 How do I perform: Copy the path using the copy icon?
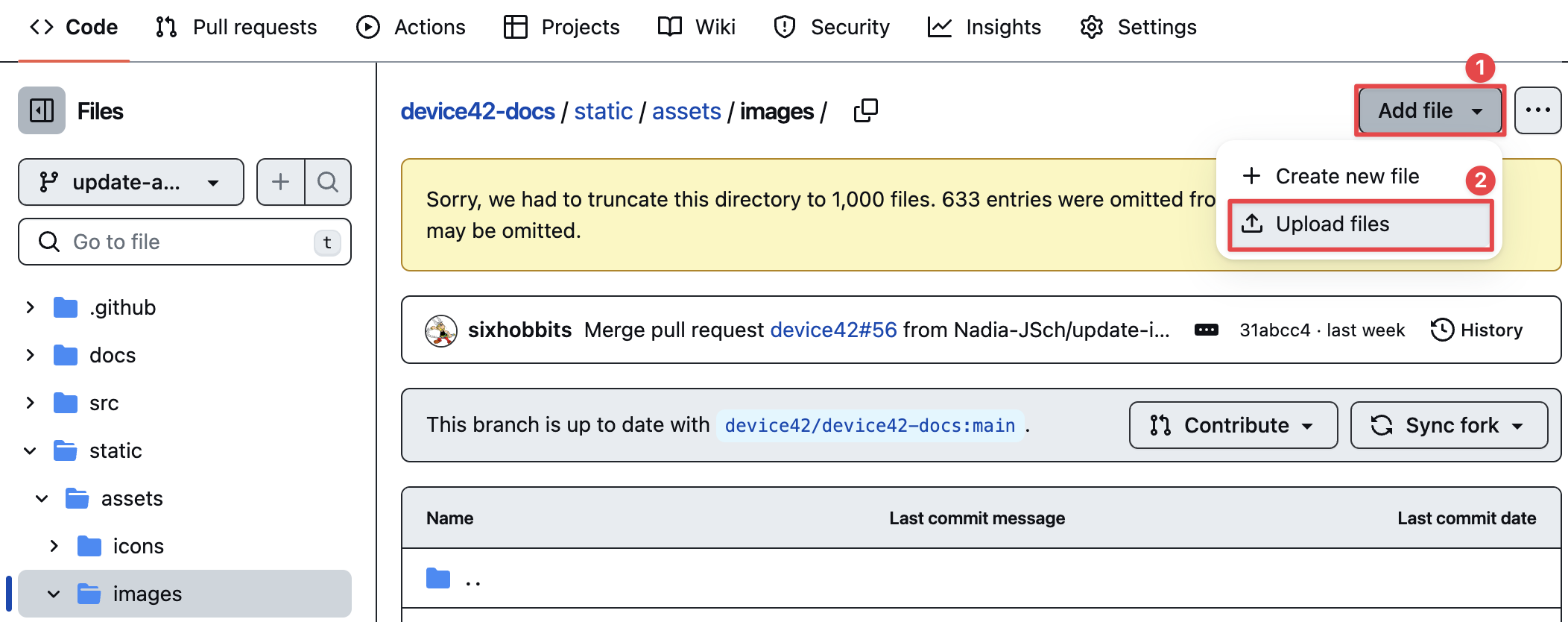(x=865, y=111)
